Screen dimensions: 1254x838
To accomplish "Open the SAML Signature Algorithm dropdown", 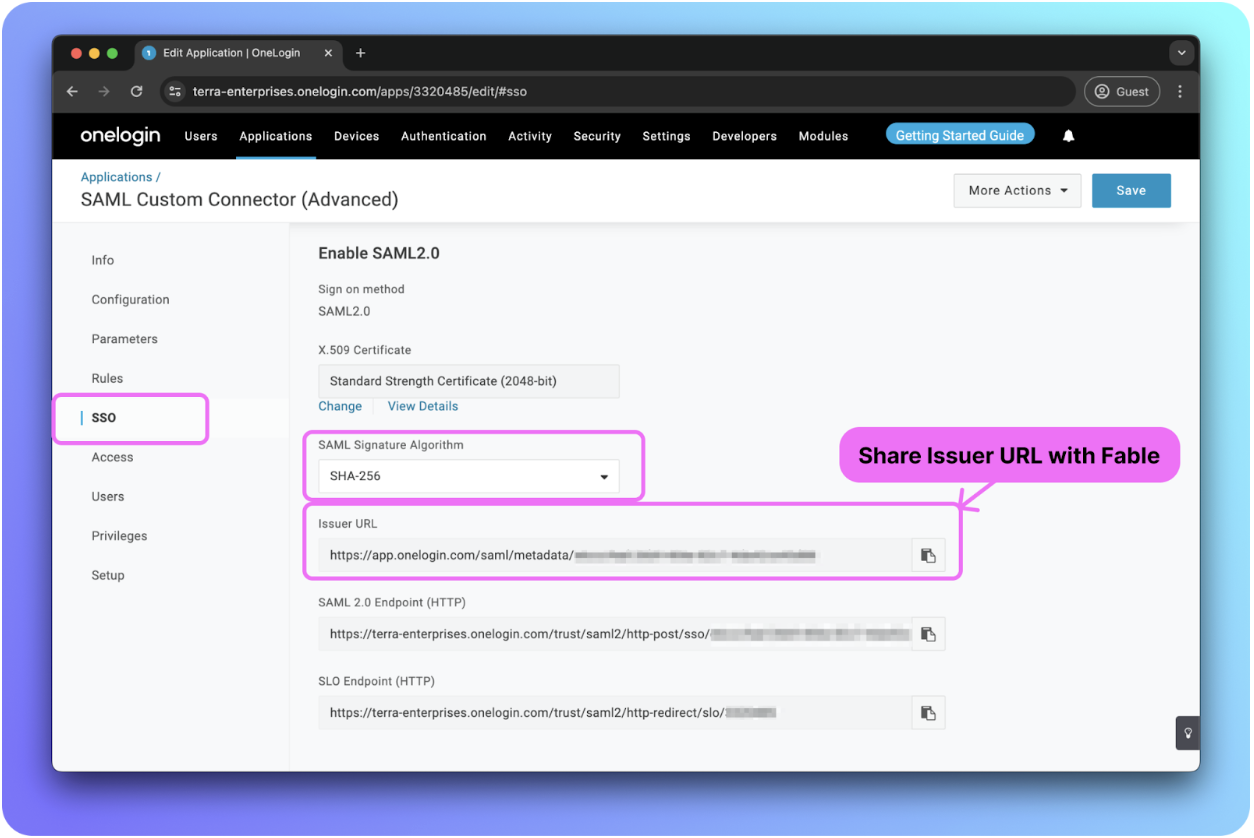I will 469,476.
